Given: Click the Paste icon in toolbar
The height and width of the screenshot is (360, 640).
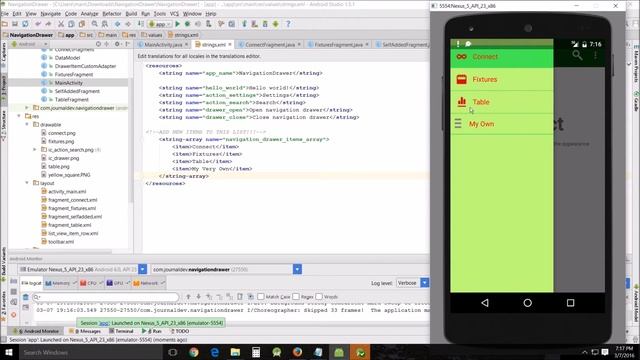Looking at the screenshot, I should 82,24.
